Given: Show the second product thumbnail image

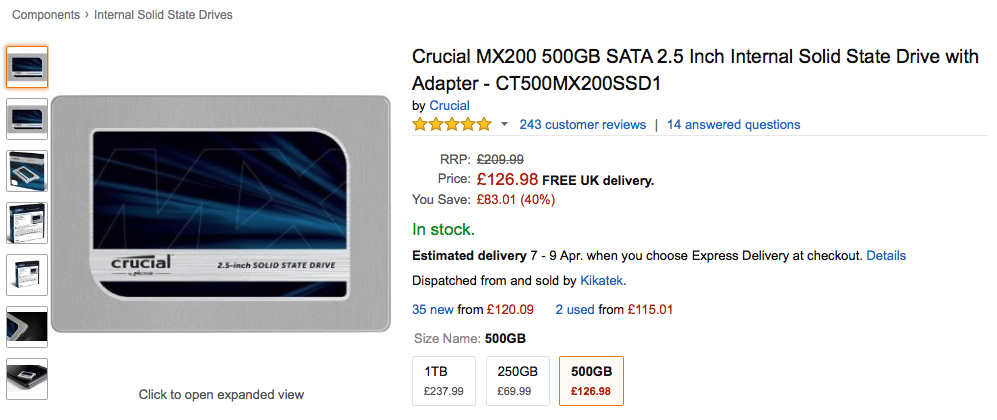Looking at the screenshot, I should [x=27, y=119].
